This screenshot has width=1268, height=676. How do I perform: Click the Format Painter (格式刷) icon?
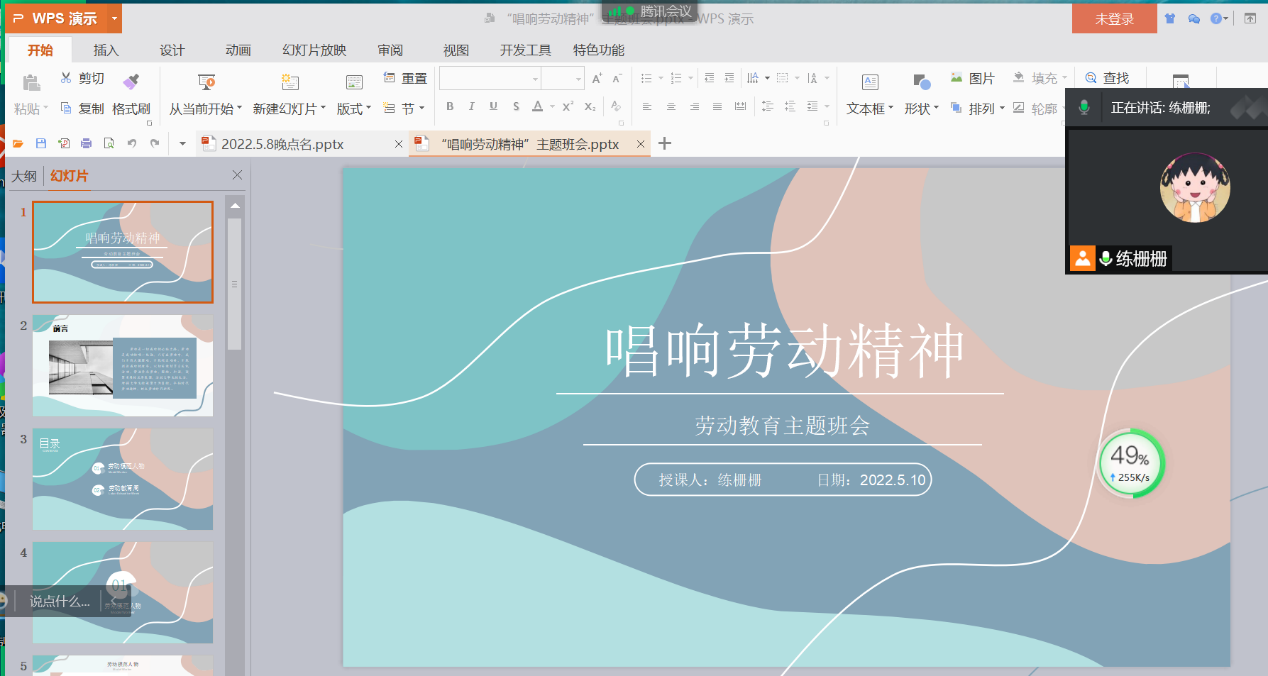click(x=131, y=81)
